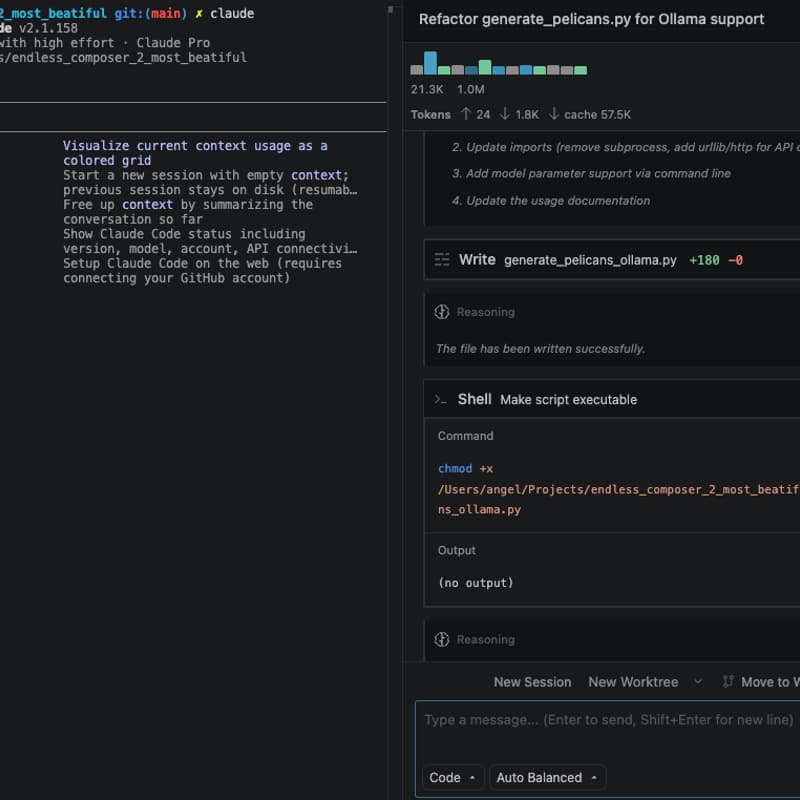This screenshot has width=800, height=800.
Task: Click the branch icon beside Move to
Action: pyautogui.click(x=728, y=681)
